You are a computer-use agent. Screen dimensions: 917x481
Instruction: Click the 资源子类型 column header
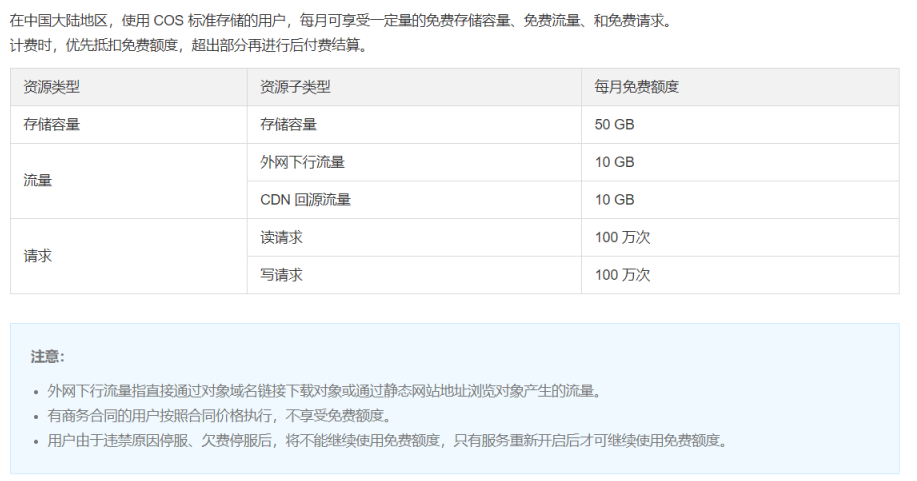pos(295,87)
